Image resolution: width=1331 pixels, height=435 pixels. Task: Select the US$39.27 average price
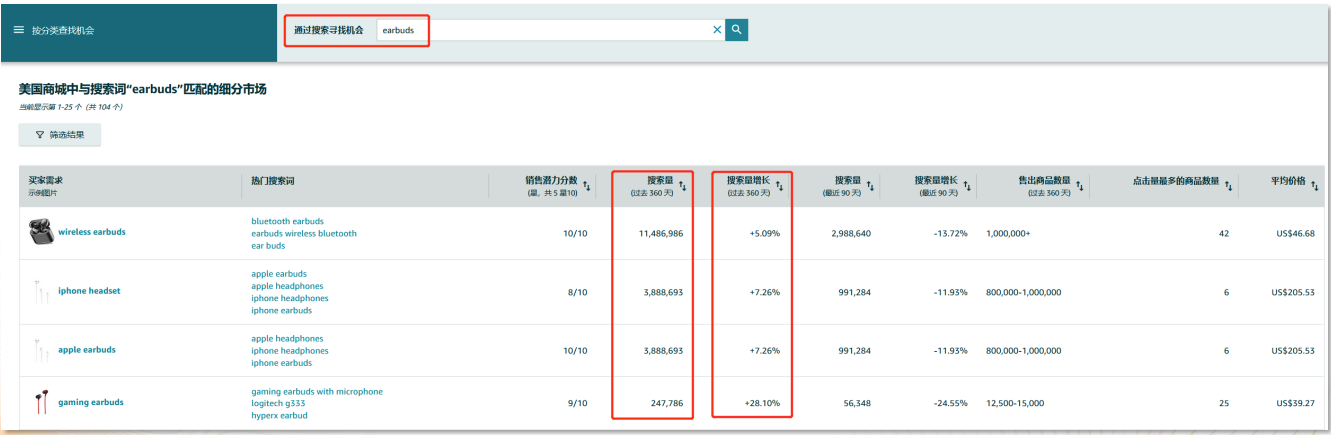coord(1294,402)
